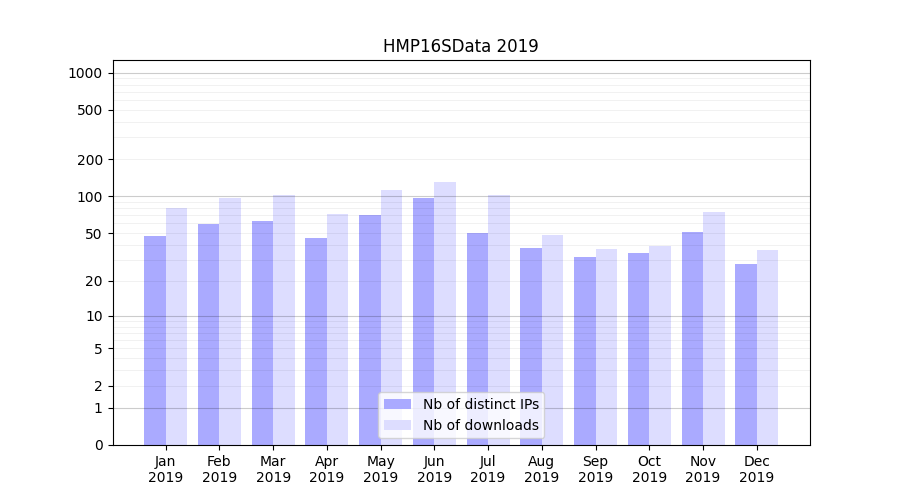Select the Mar 2019 downloads bar

[x=284, y=320]
